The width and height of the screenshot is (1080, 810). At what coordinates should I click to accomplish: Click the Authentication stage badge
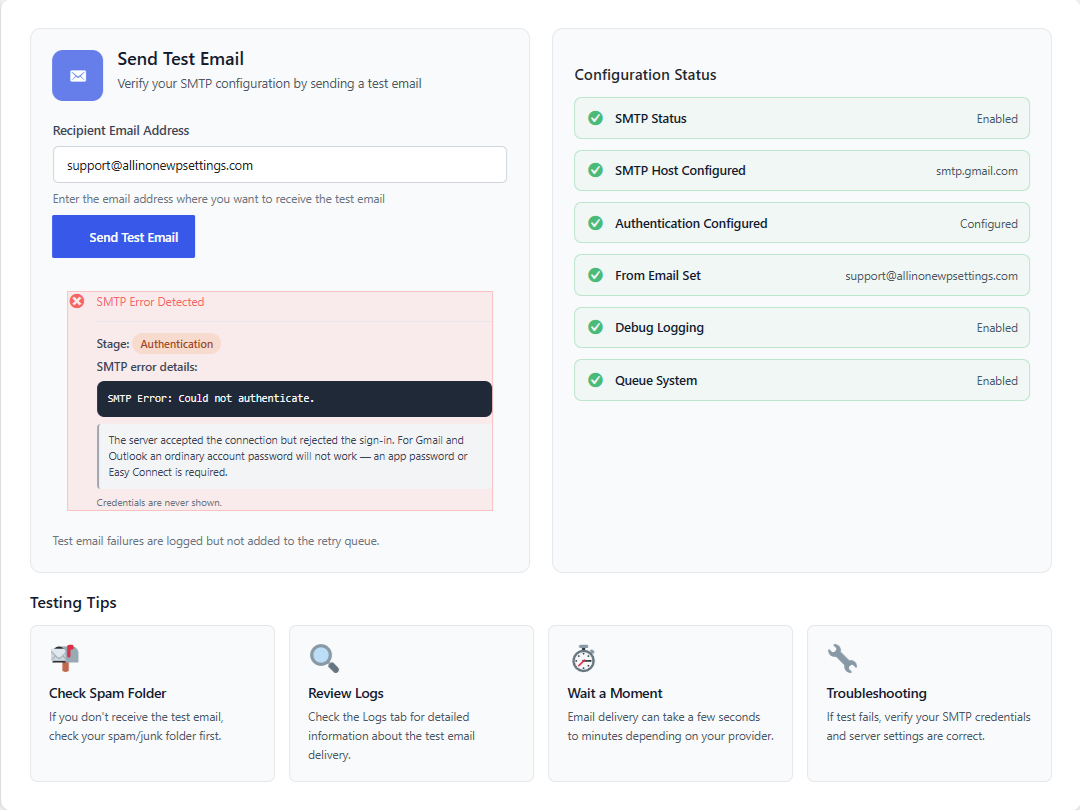pos(177,344)
